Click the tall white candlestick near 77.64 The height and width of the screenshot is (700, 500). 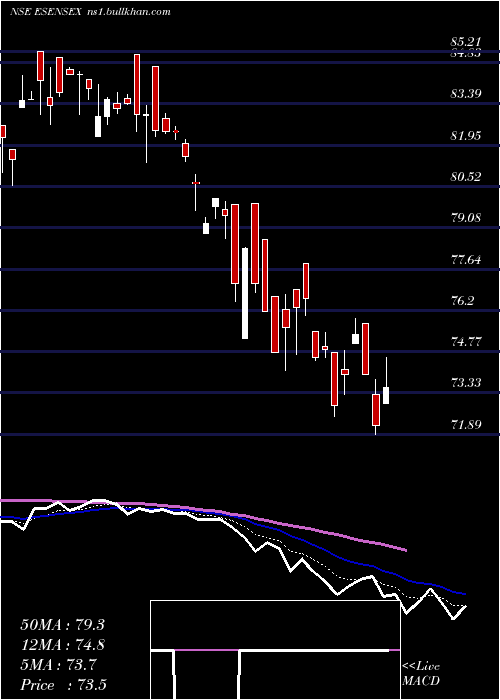tap(245, 293)
